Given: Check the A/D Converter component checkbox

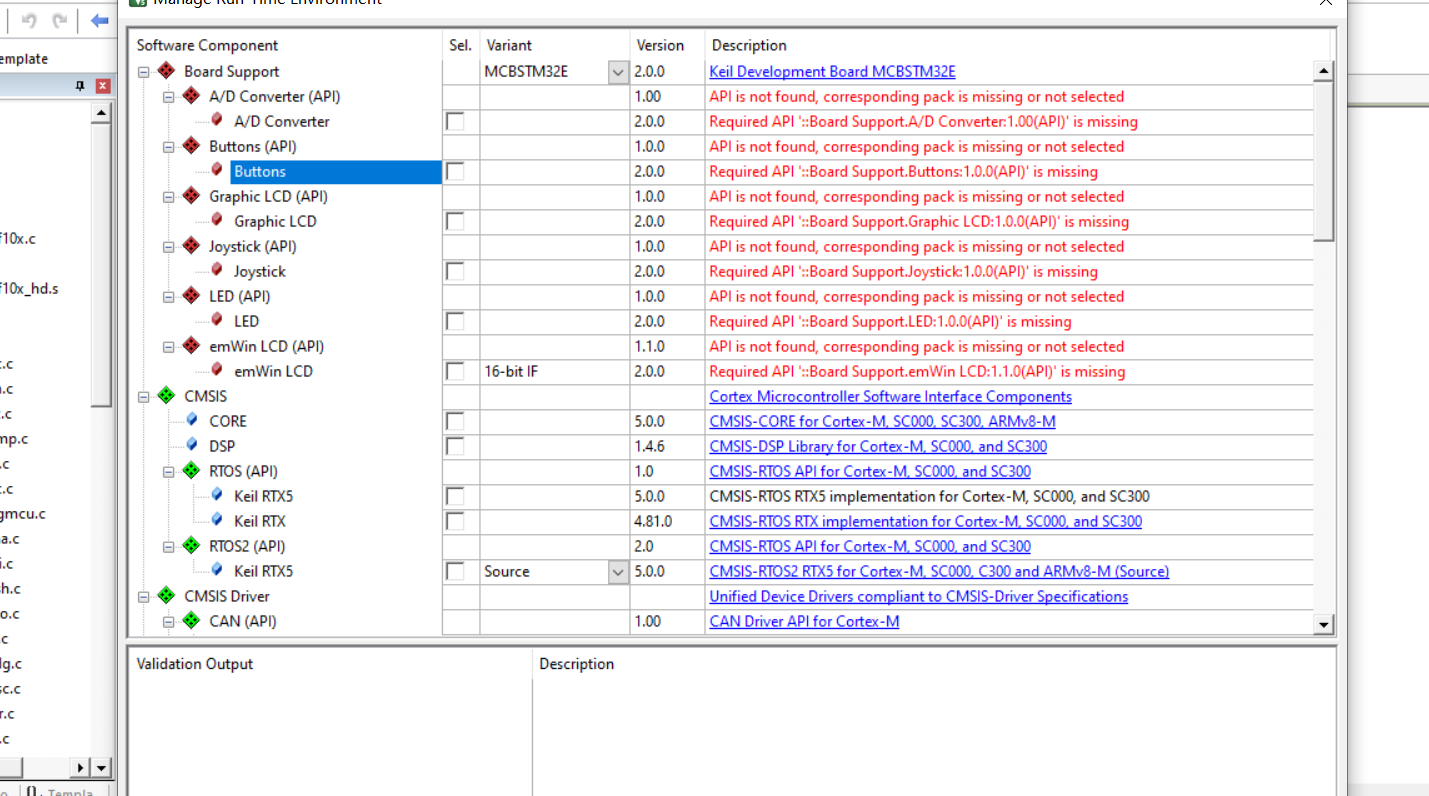Looking at the screenshot, I should [x=456, y=121].
